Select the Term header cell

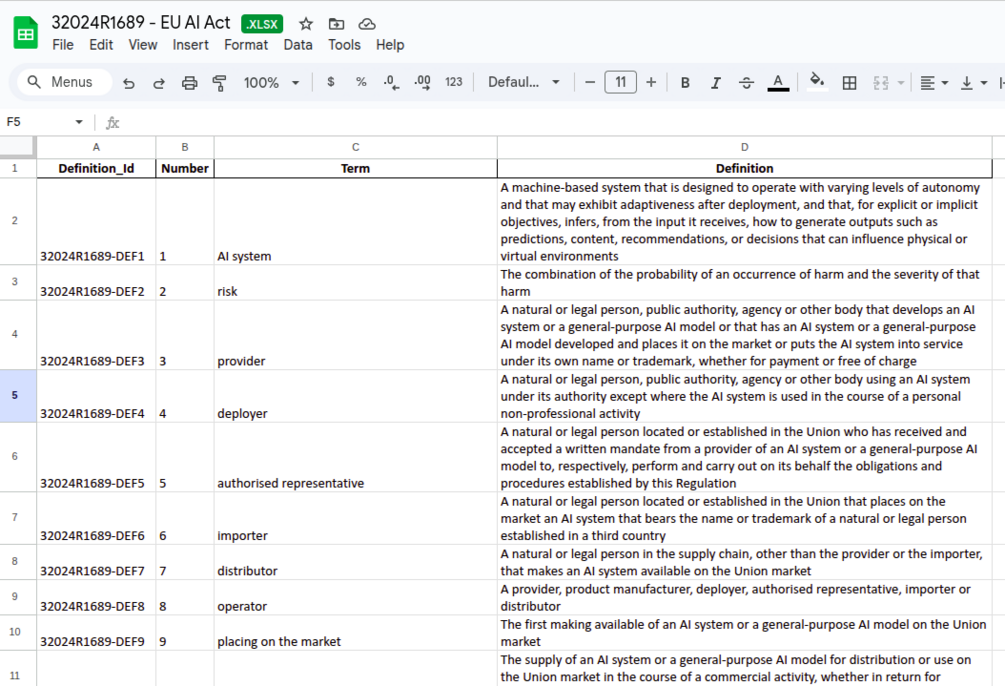(x=355, y=169)
